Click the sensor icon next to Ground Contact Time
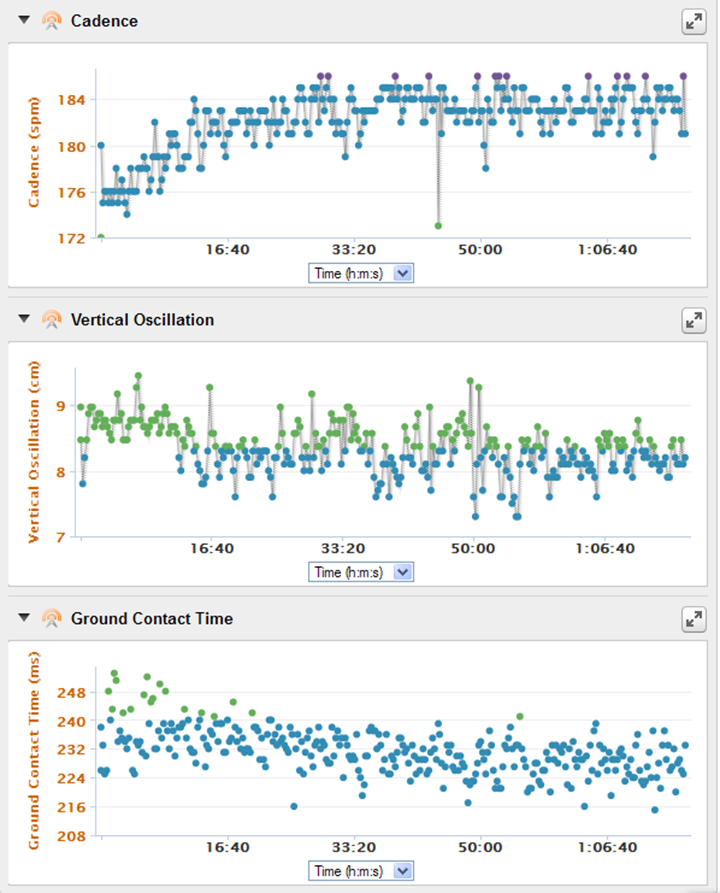This screenshot has height=893, width=720. pos(52,618)
